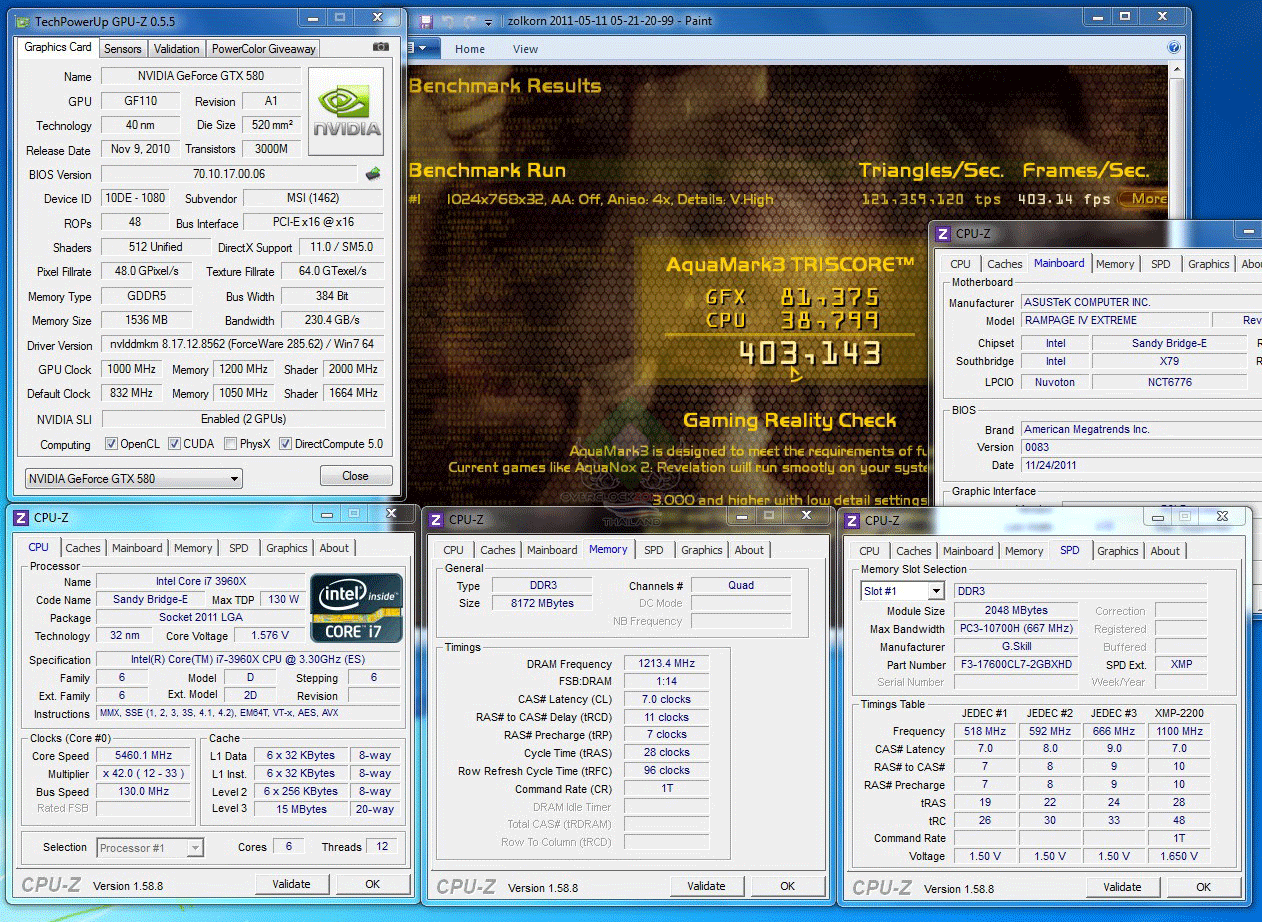Click the Z icon of CPU-Z SPD window

click(x=853, y=520)
